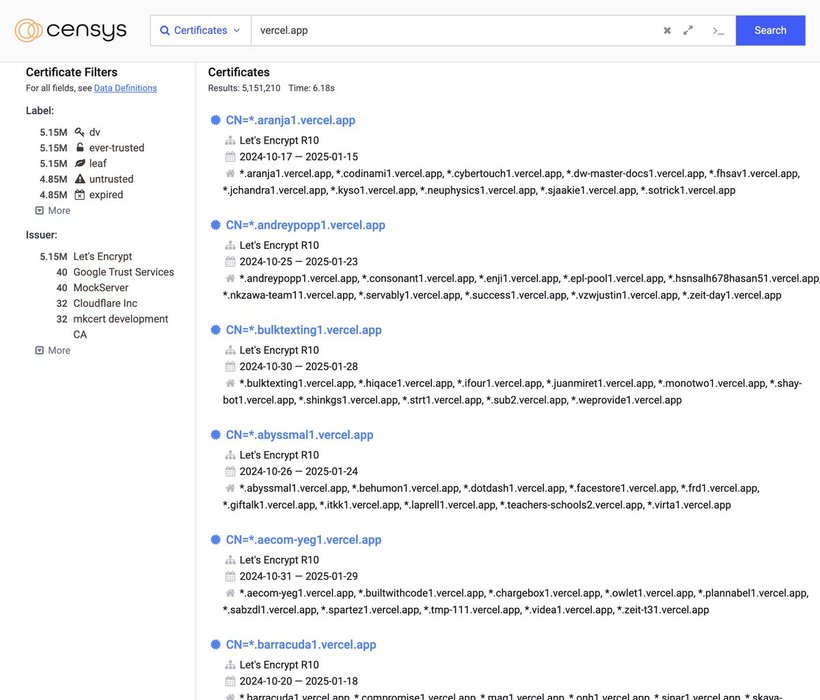
Task: Click the Certificates results heading
Action: 239,72
